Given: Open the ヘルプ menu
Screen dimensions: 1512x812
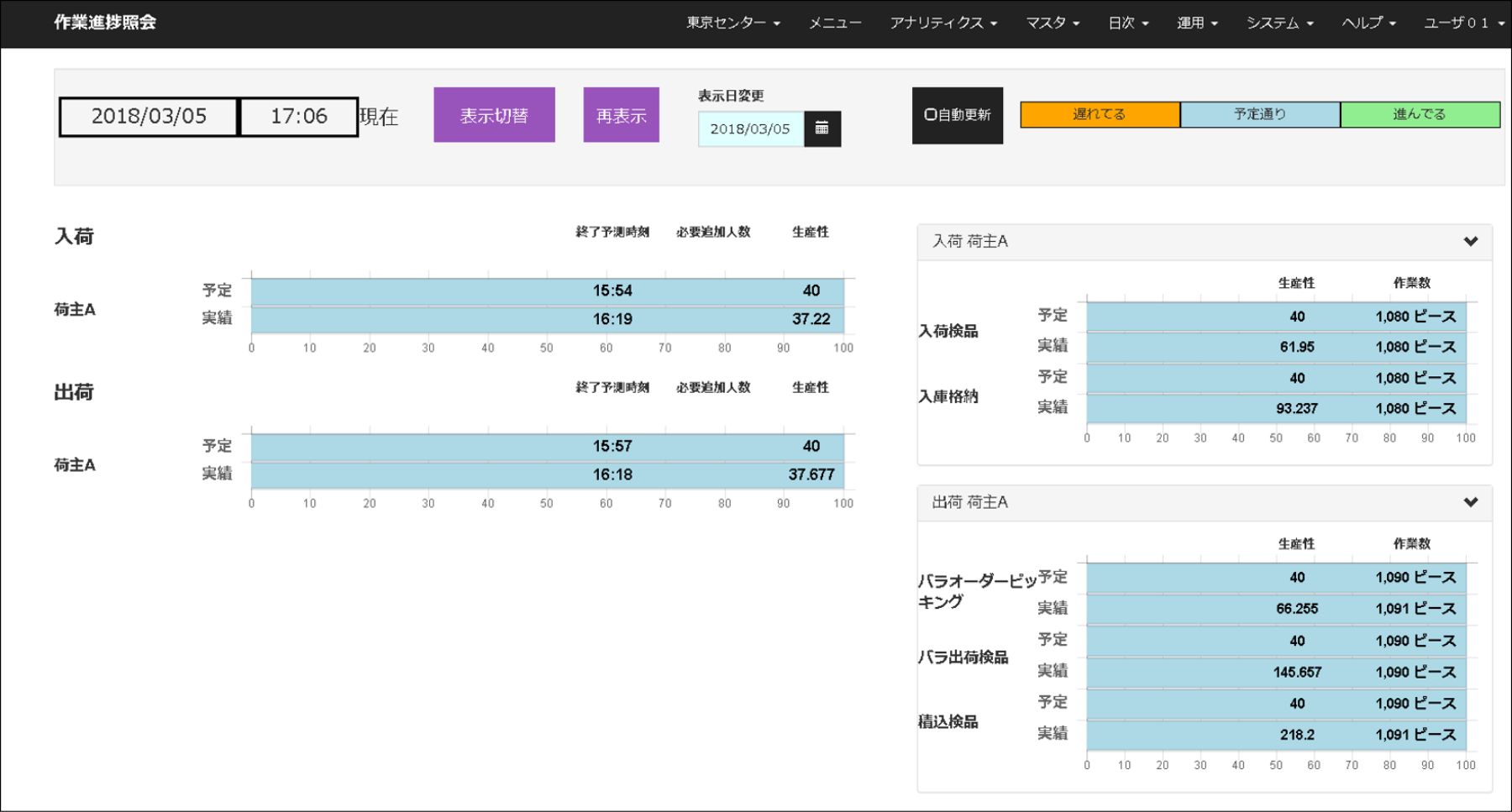Looking at the screenshot, I should coord(1368,23).
